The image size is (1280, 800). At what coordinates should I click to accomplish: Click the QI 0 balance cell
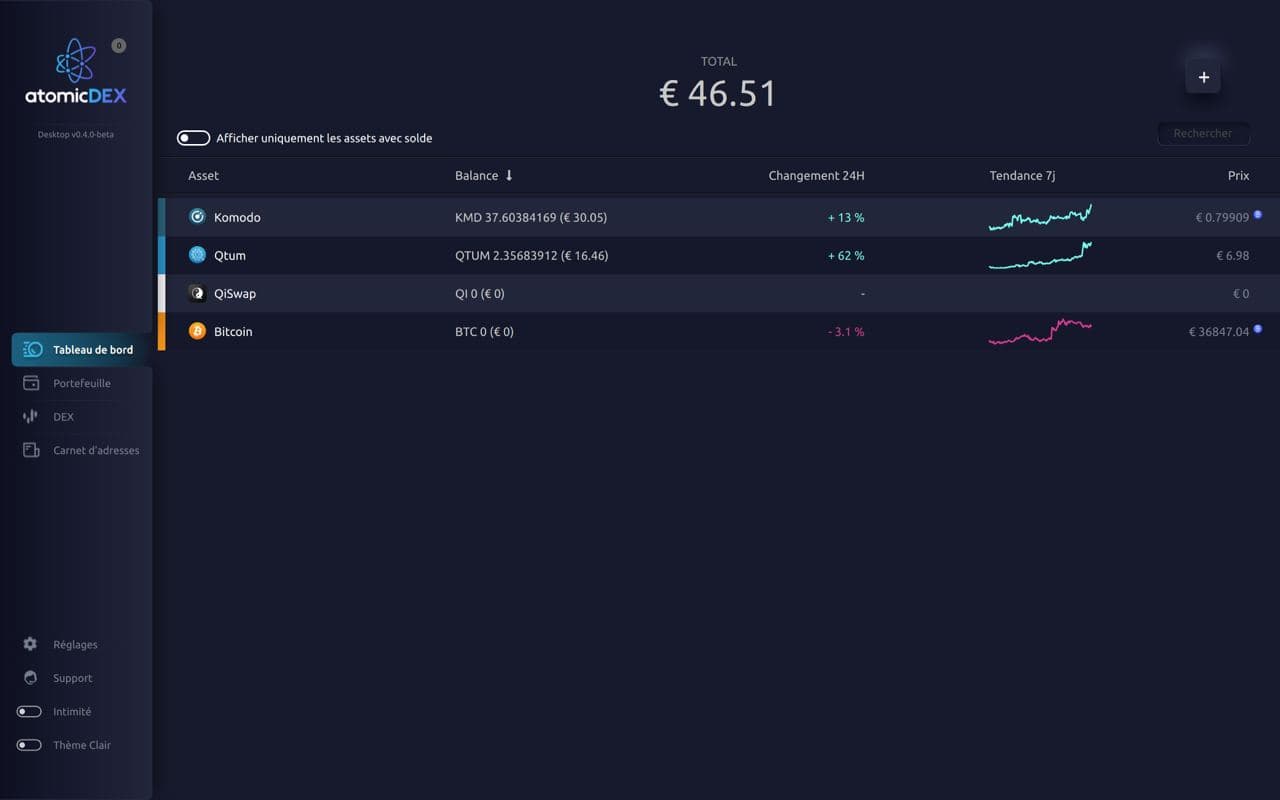[480, 293]
